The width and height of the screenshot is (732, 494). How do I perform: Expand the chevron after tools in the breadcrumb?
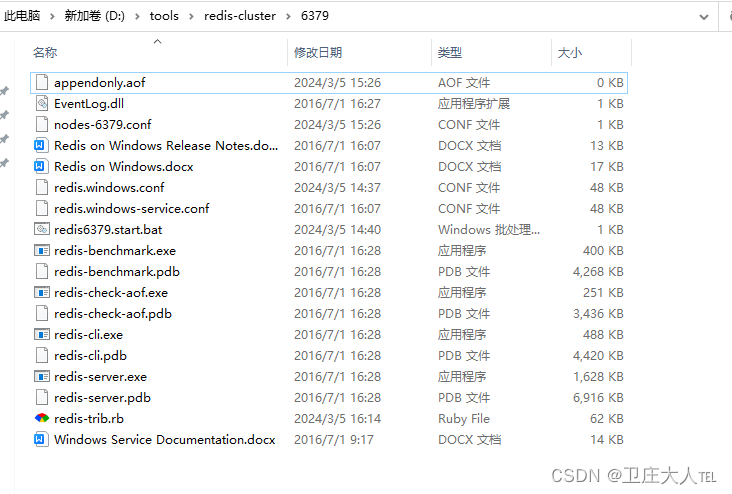point(191,16)
